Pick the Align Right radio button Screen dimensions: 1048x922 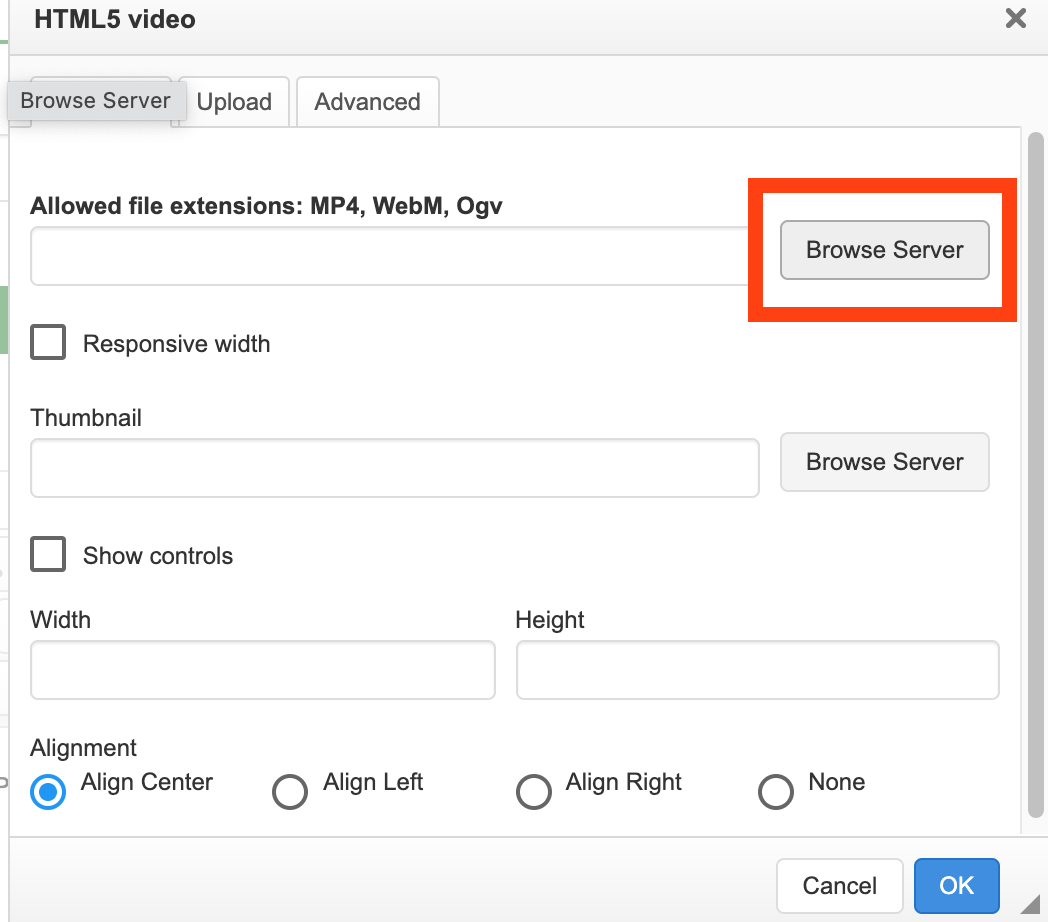pos(533,792)
